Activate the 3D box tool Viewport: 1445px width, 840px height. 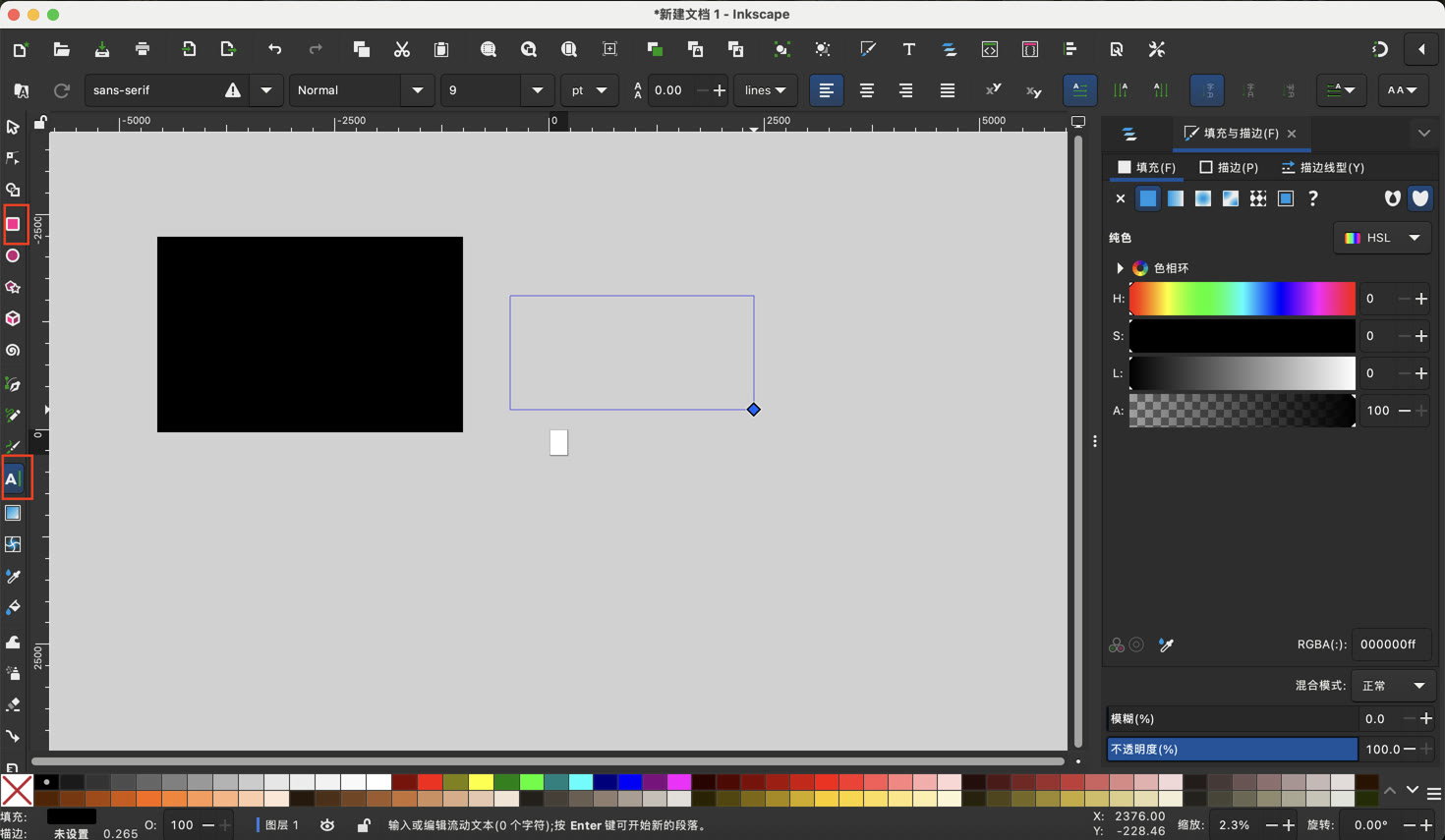15,318
